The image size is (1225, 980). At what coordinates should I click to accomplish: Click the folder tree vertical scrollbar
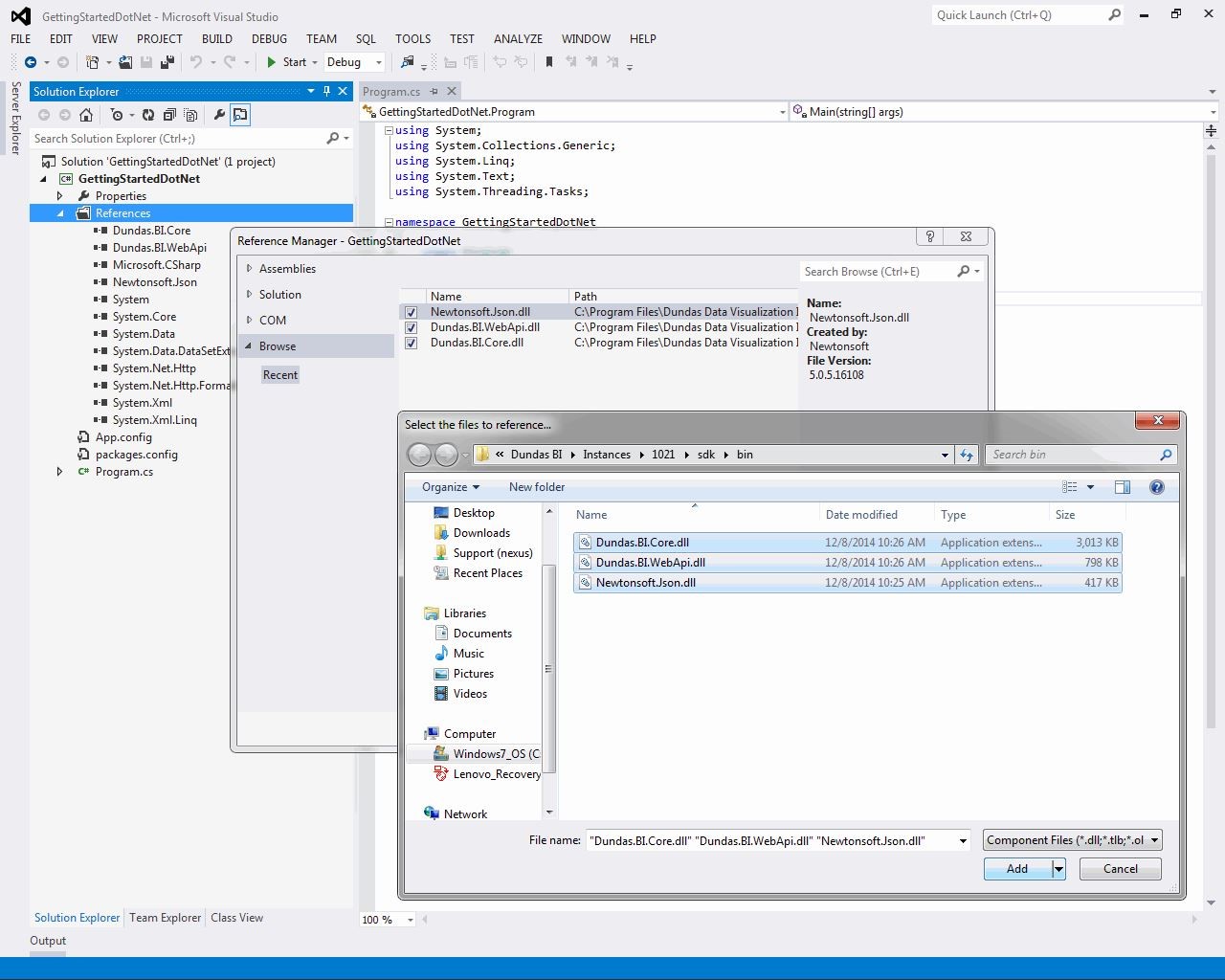pyautogui.click(x=549, y=668)
